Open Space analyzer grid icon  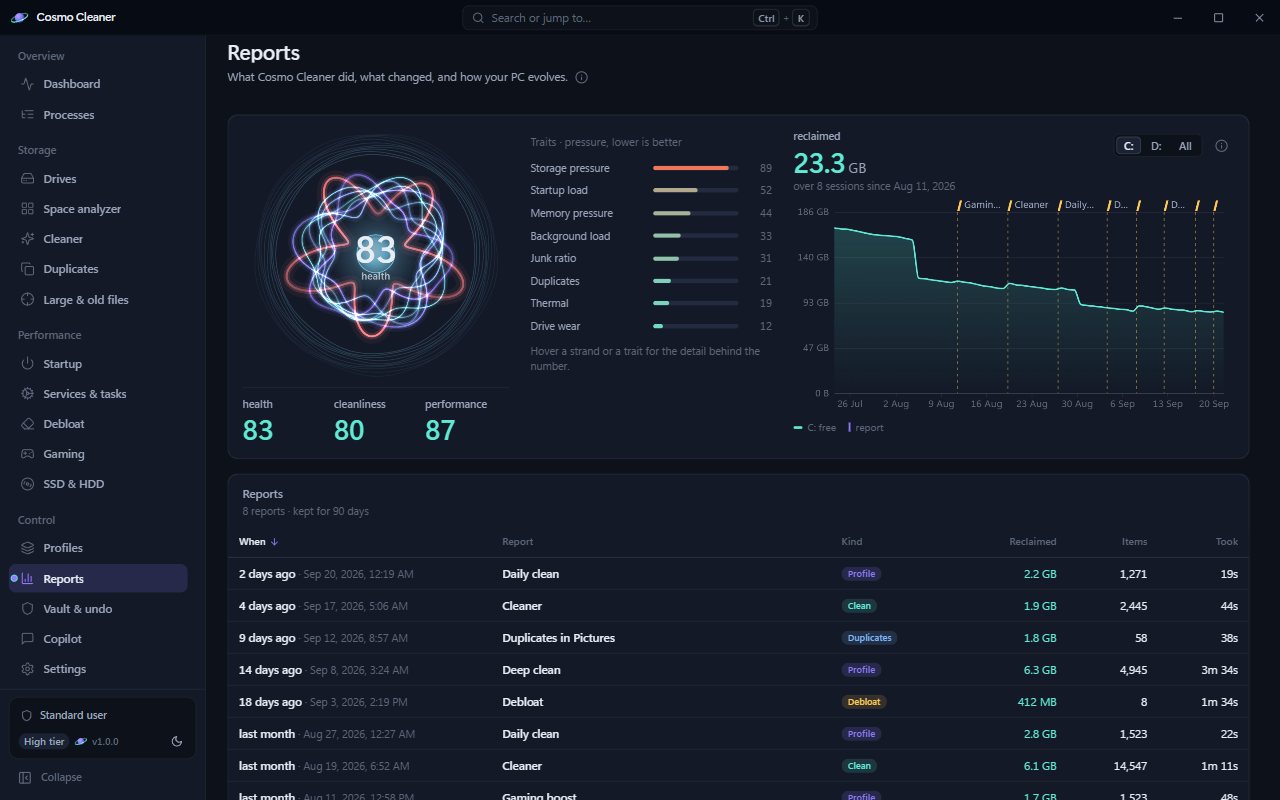(27, 209)
